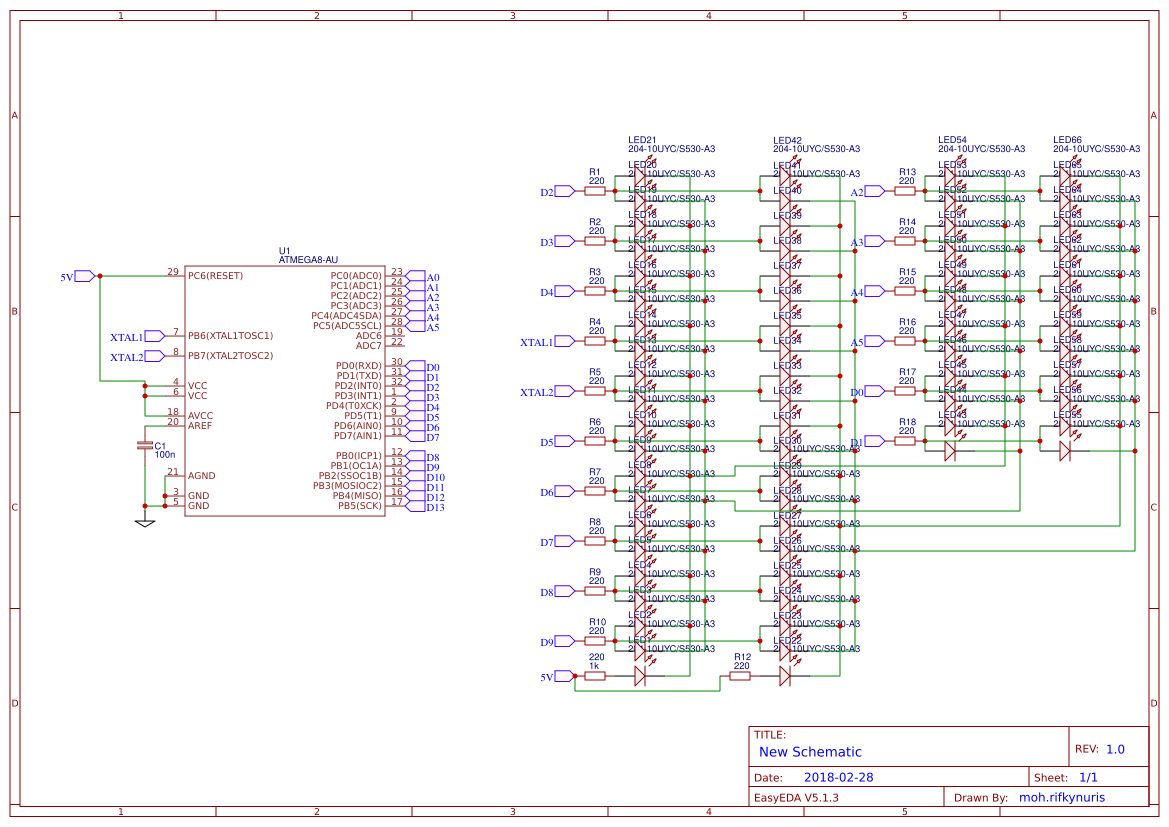Select resistor R1 in the schematic
This screenshot has height=827, width=1169.
point(597,190)
